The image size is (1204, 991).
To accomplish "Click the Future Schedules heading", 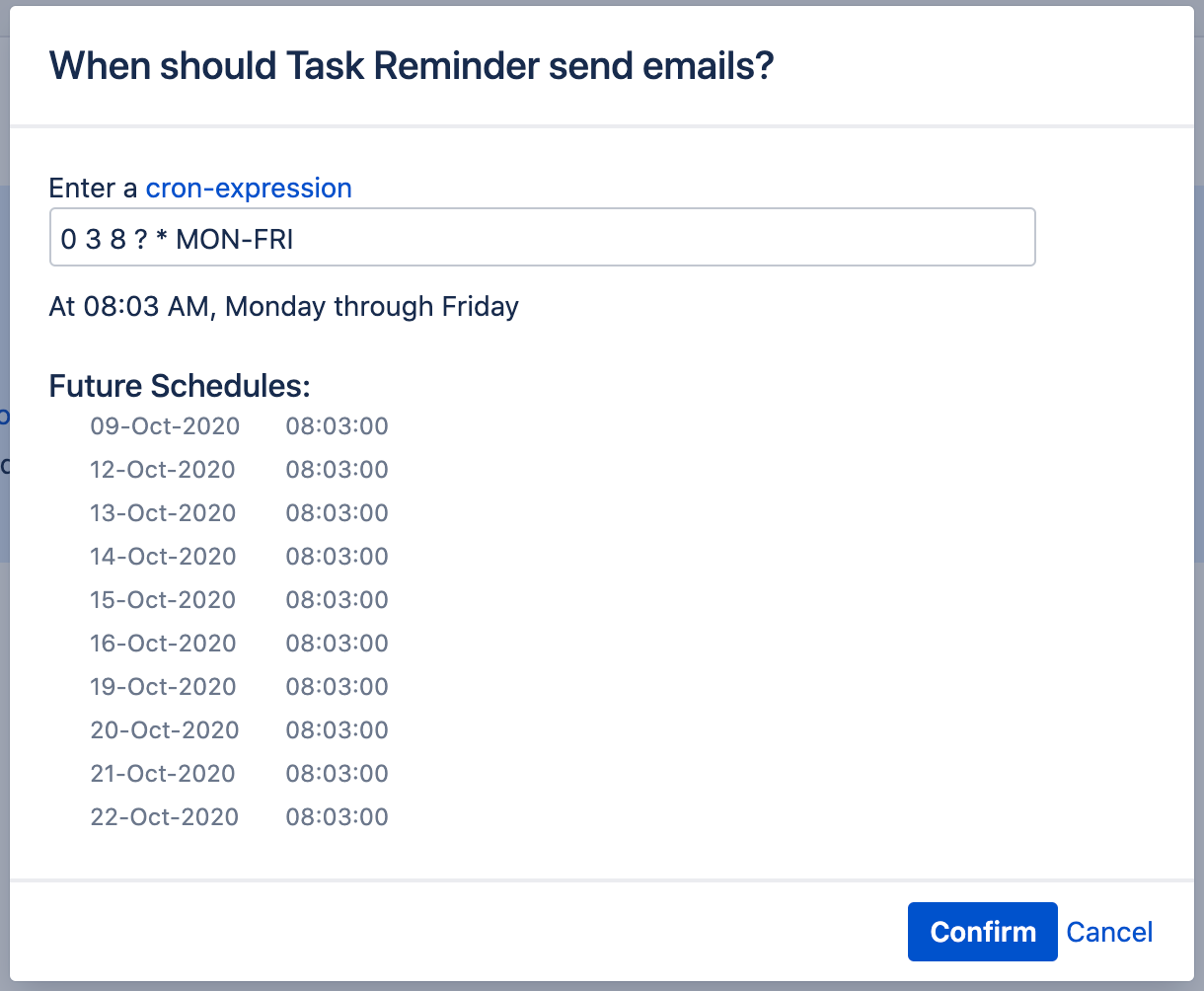I will [180, 385].
